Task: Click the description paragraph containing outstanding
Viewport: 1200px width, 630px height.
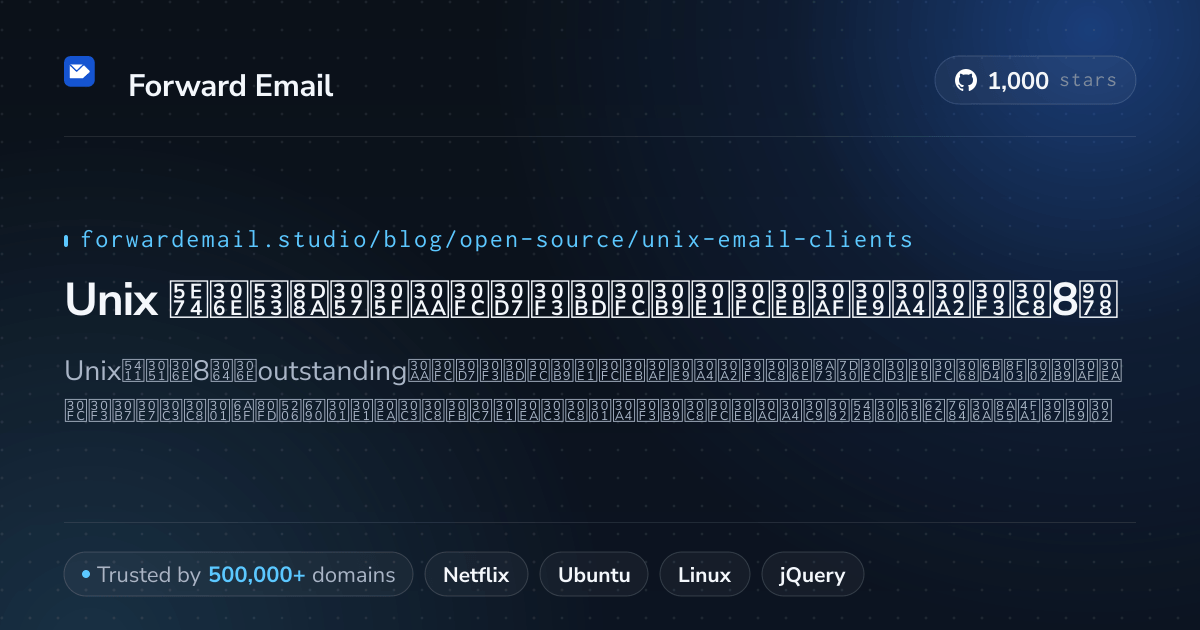Action: tap(594, 391)
